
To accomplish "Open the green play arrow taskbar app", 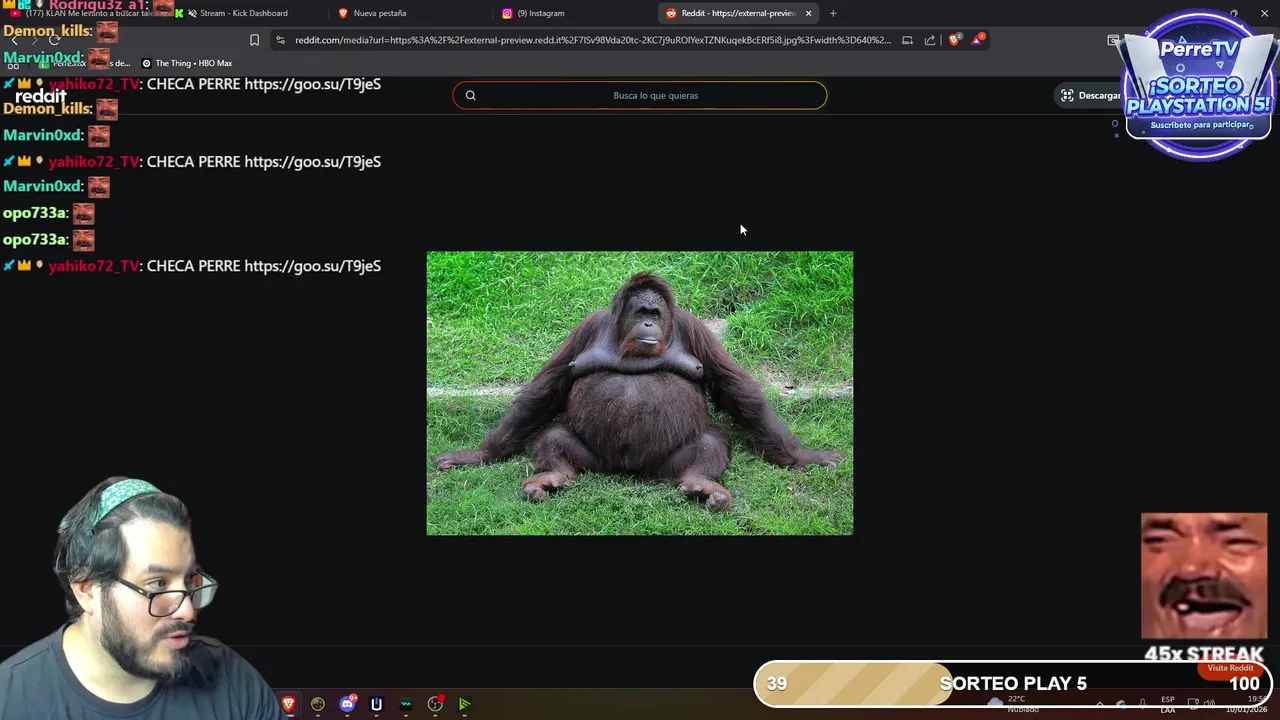I will point(465,704).
